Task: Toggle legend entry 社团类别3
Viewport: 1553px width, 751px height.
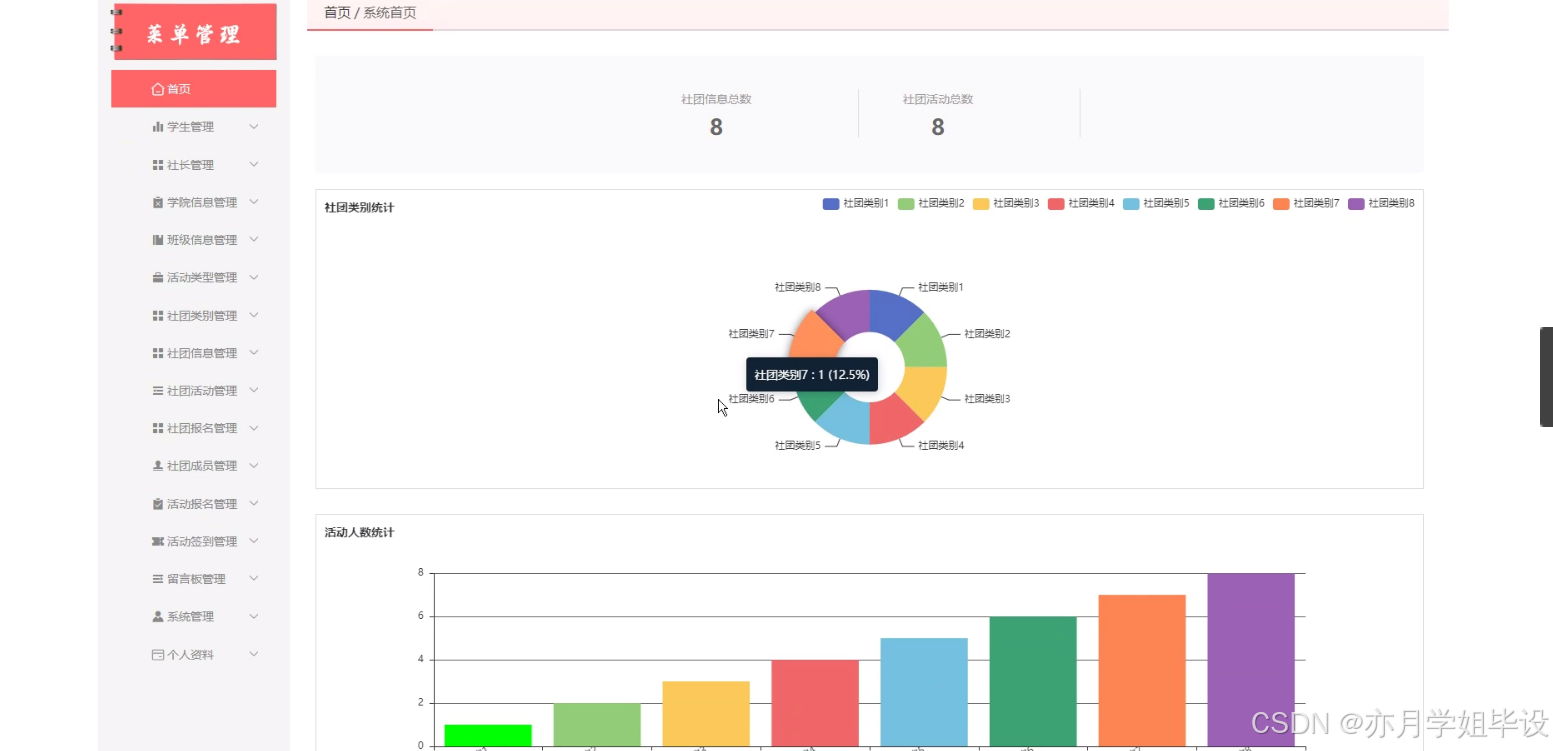Action: pyautogui.click(x=1006, y=203)
